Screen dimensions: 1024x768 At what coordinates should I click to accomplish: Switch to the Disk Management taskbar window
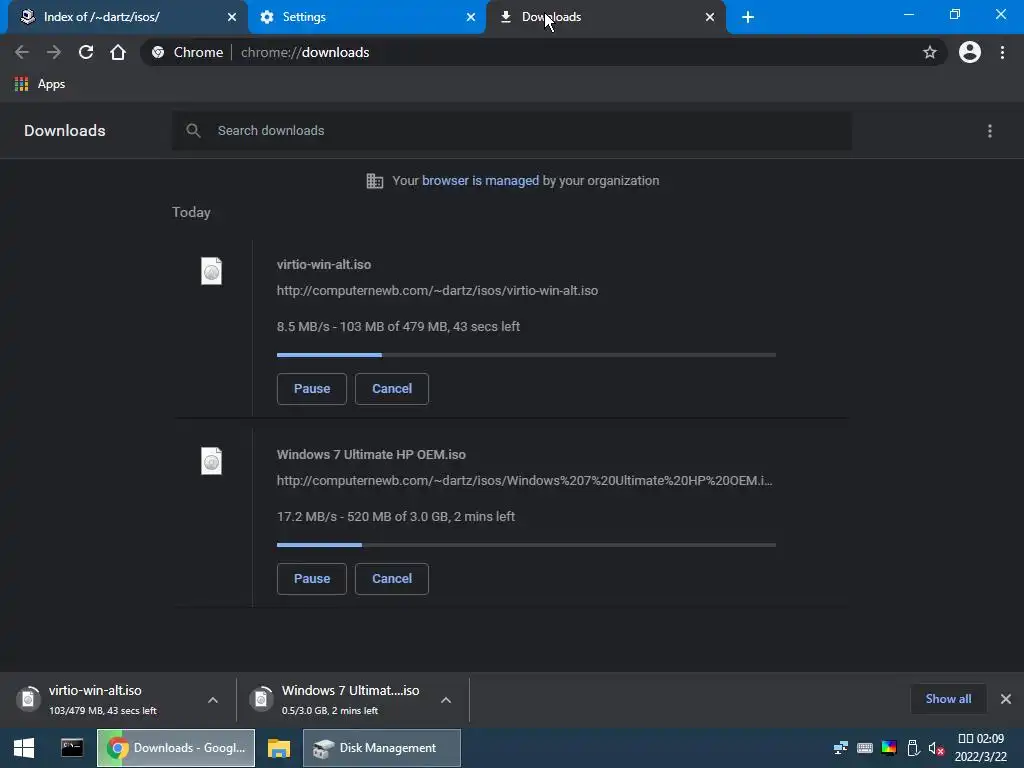(381, 748)
